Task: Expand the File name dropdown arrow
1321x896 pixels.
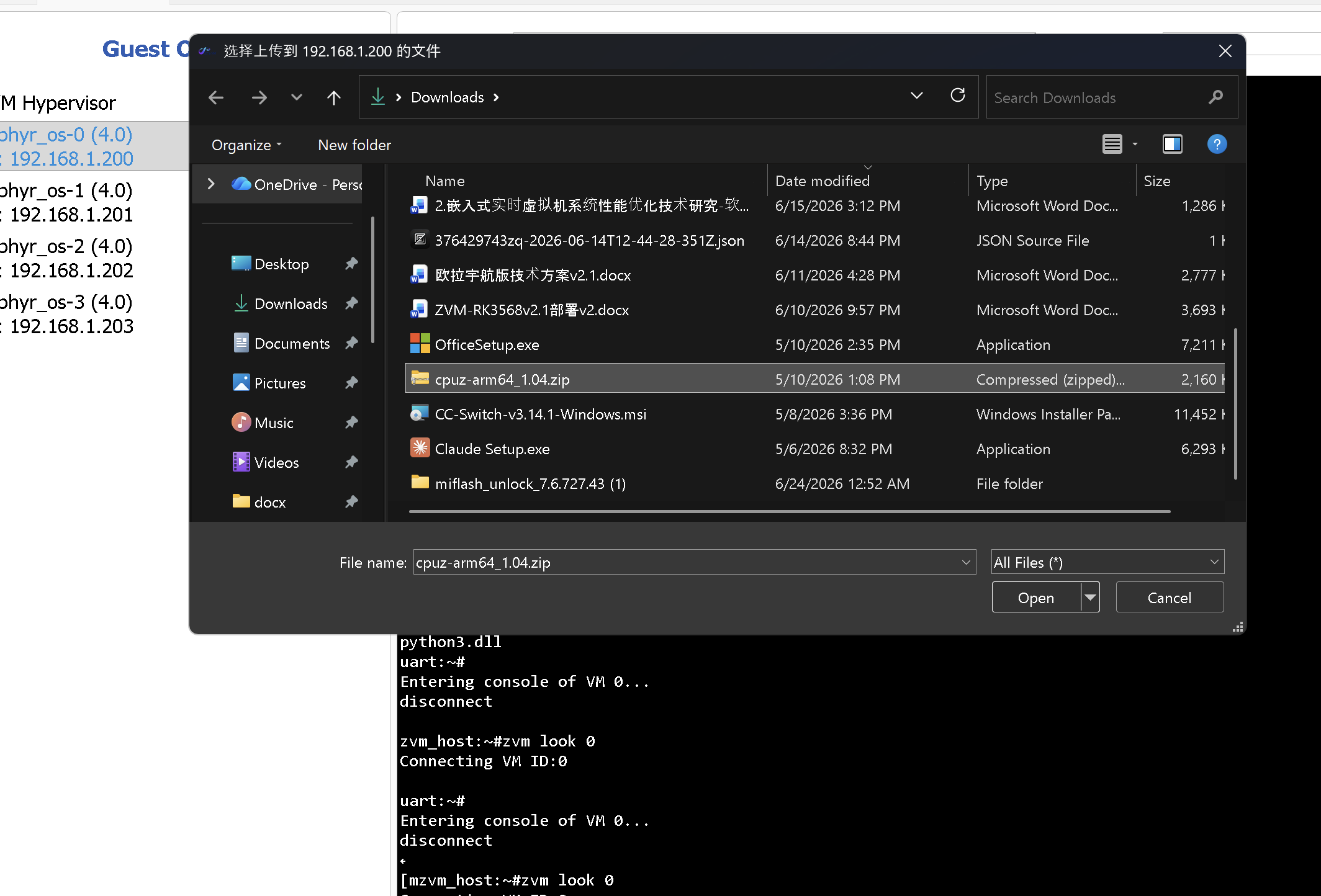Action: click(x=966, y=562)
